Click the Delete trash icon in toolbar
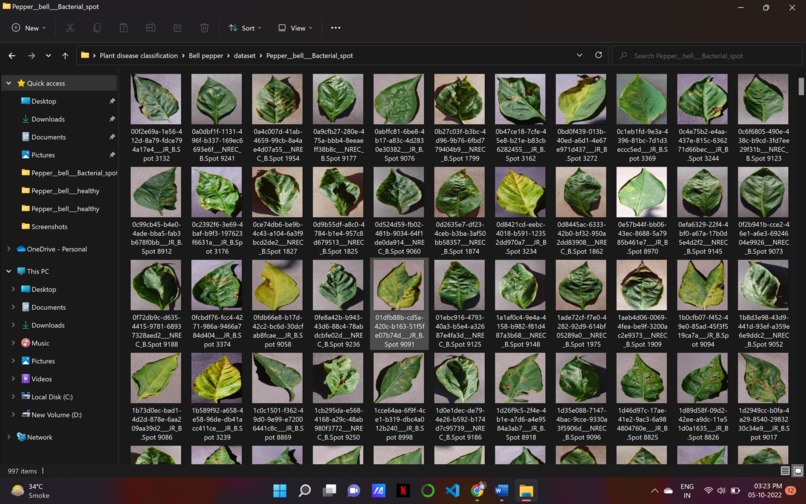The width and height of the screenshot is (806, 504). click(x=204, y=28)
